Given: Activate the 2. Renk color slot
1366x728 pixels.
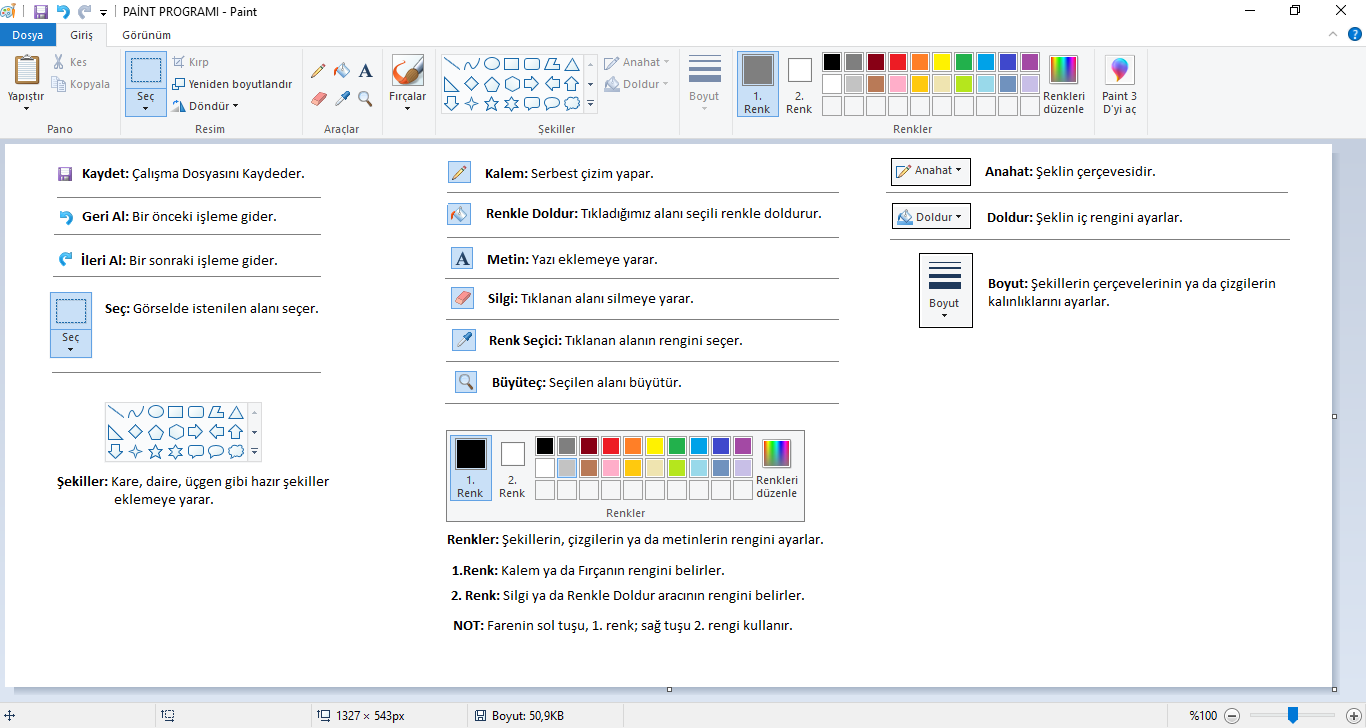Looking at the screenshot, I should (x=799, y=84).
